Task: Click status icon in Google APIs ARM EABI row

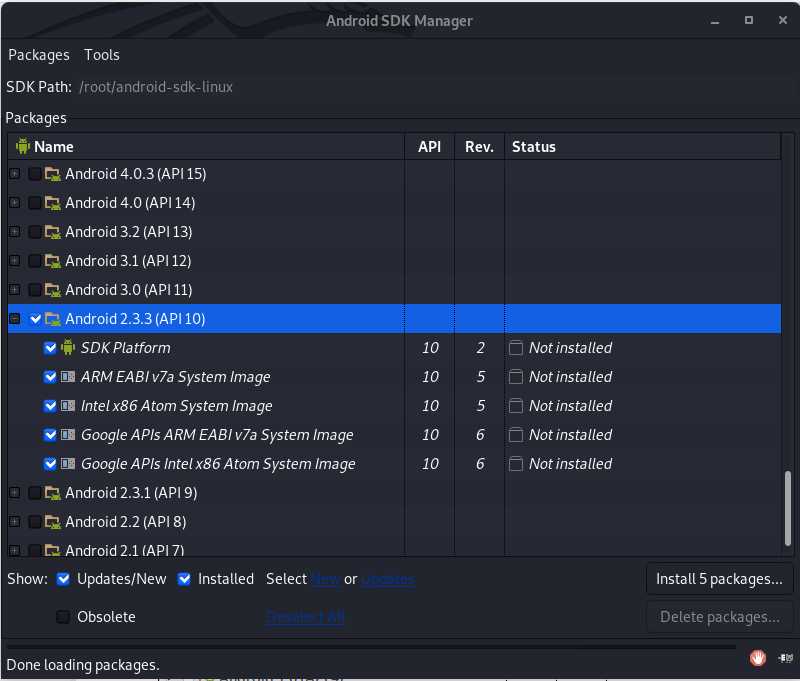Action: [516, 435]
